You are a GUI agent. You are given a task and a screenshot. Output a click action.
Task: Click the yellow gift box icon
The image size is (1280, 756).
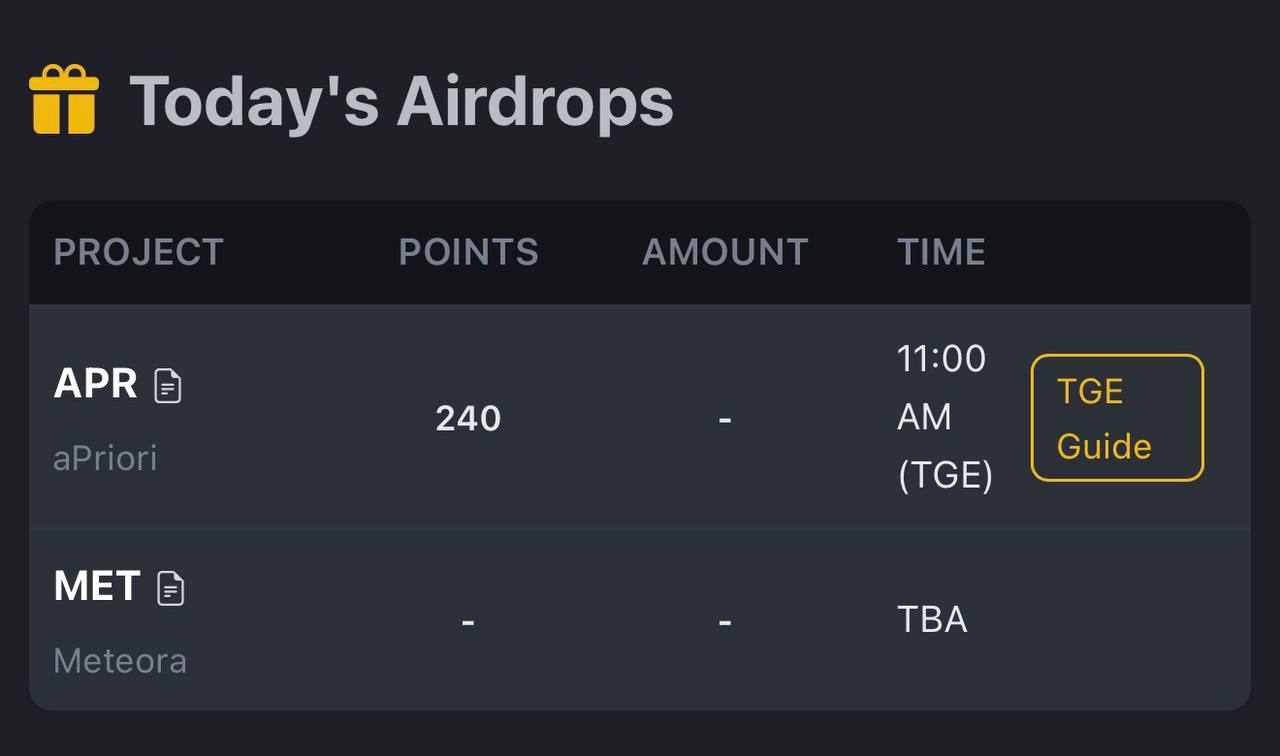click(x=64, y=99)
